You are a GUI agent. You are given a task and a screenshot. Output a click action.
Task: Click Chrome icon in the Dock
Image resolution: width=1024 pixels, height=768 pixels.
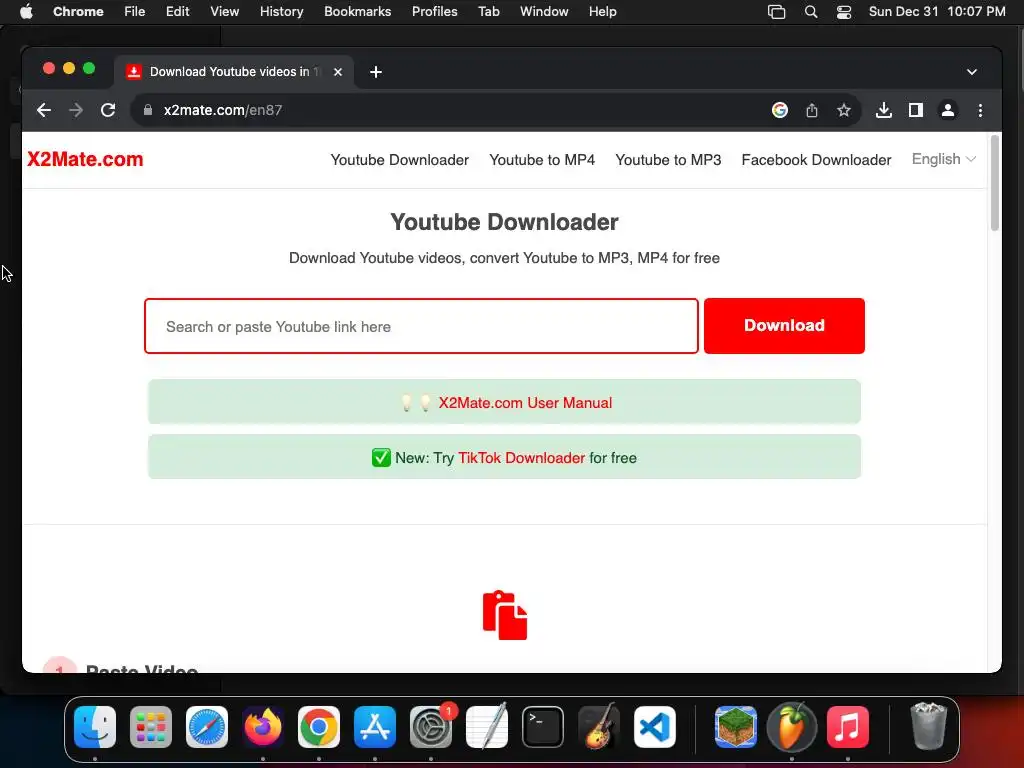coord(319,727)
